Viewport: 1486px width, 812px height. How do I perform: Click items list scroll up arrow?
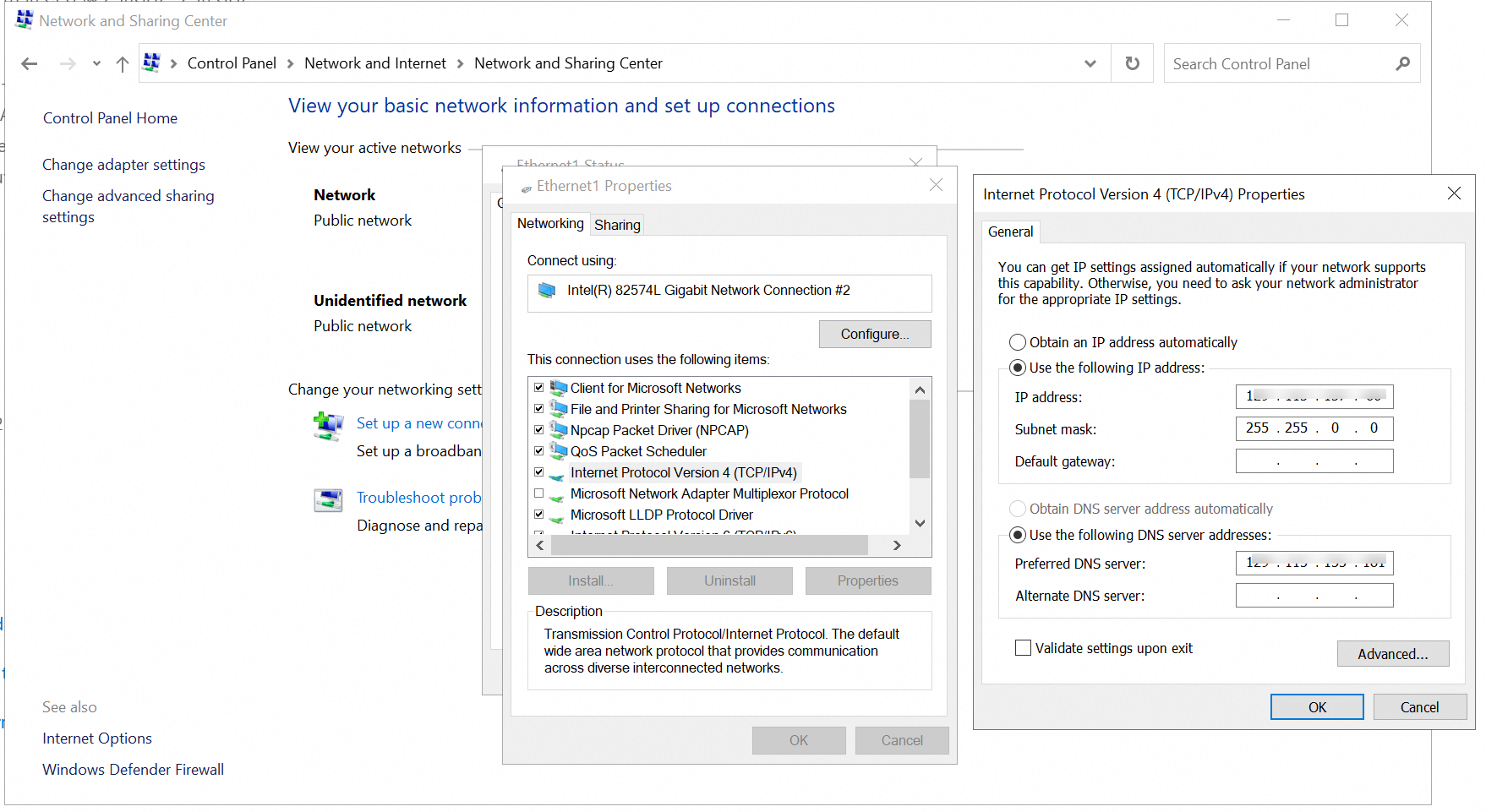pyautogui.click(x=921, y=390)
